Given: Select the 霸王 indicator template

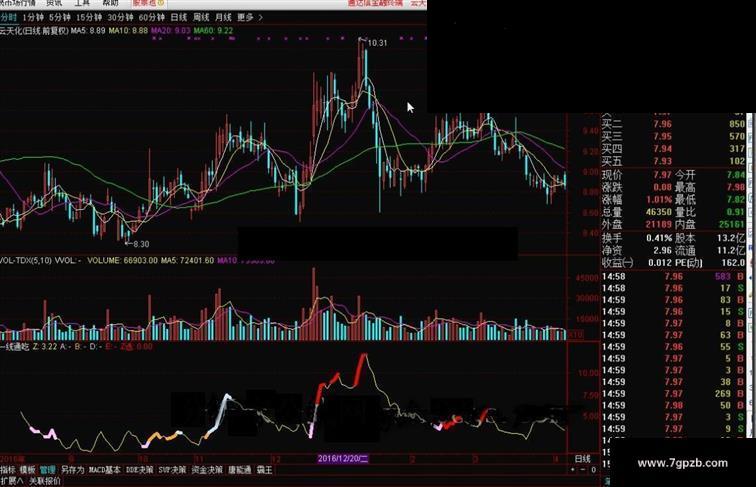Looking at the screenshot, I should [x=264, y=470].
